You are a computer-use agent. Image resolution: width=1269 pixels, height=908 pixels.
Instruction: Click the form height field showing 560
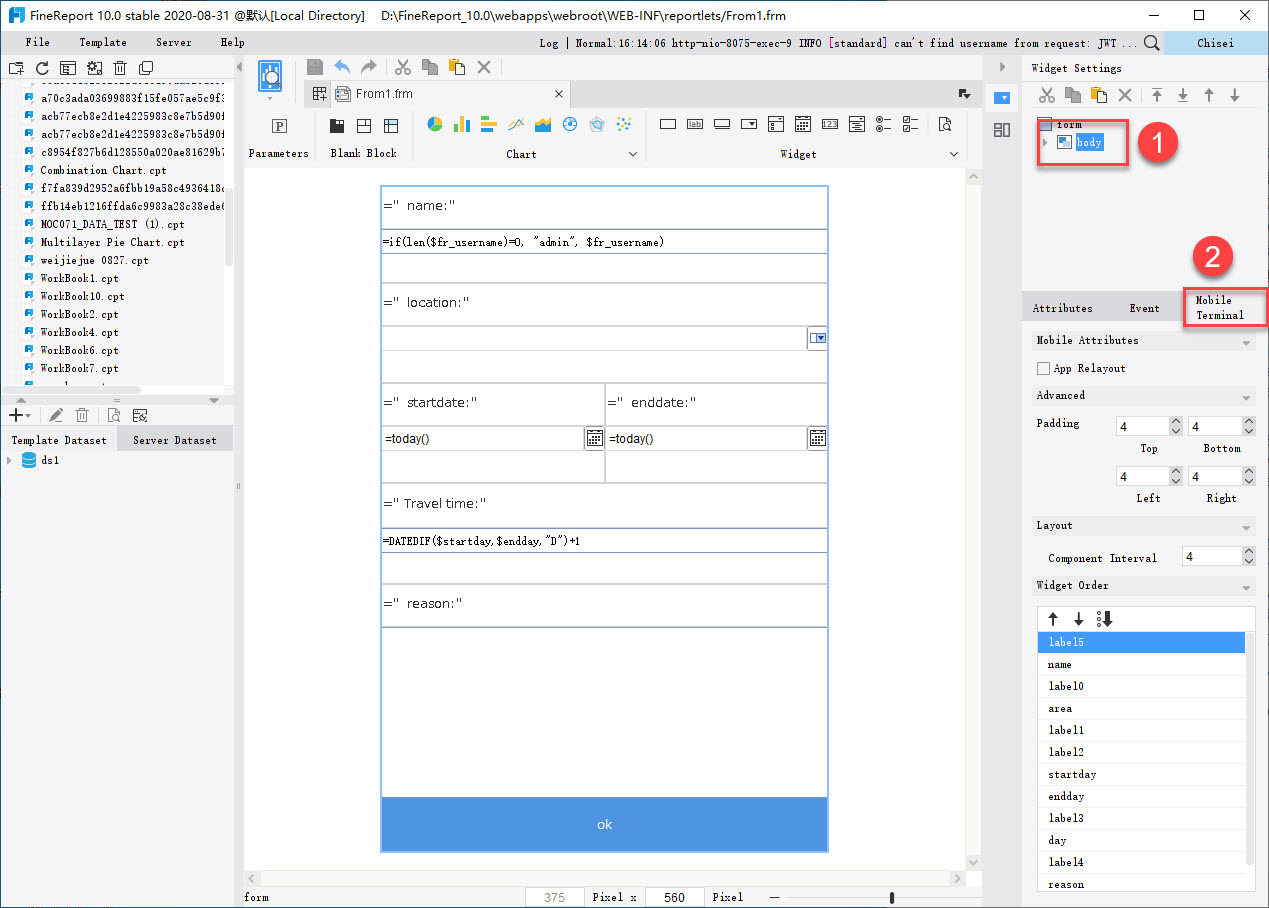(675, 897)
